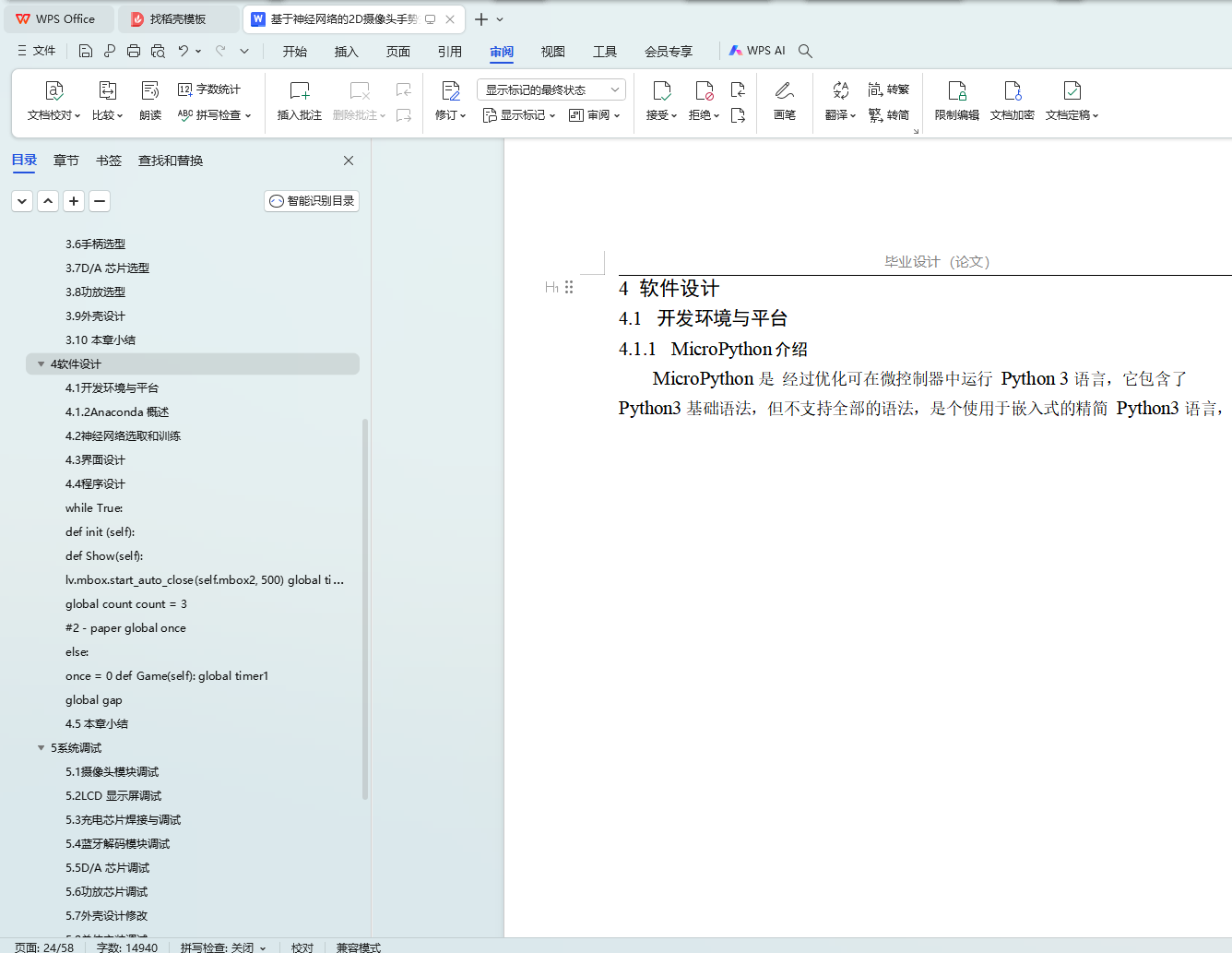1232x953 pixels.
Task: Open the quick access toolbar customize dropdown
Action: pos(244,51)
